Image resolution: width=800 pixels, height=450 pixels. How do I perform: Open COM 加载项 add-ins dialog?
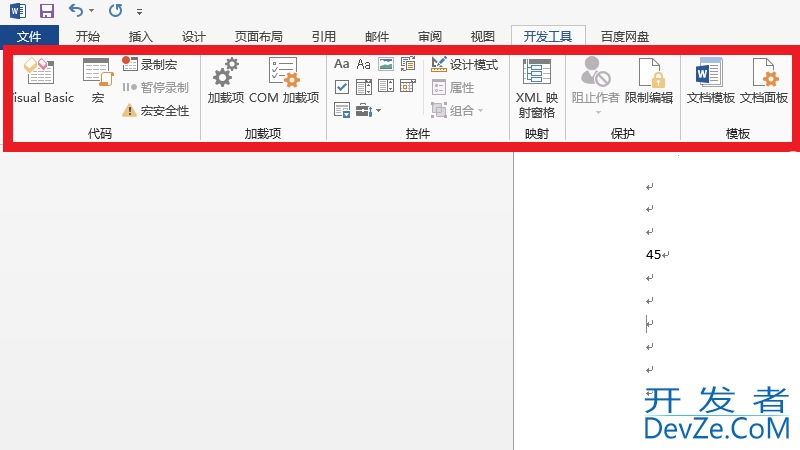pos(284,81)
